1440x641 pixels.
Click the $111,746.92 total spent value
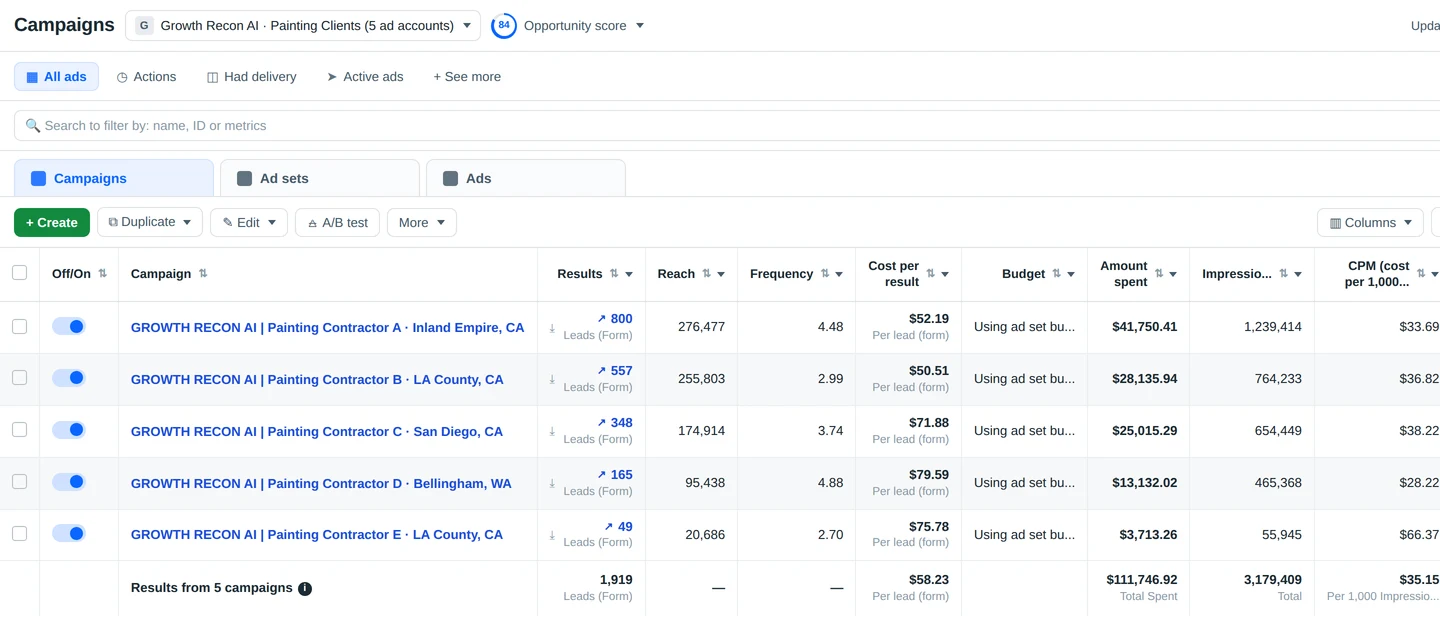click(1141, 580)
